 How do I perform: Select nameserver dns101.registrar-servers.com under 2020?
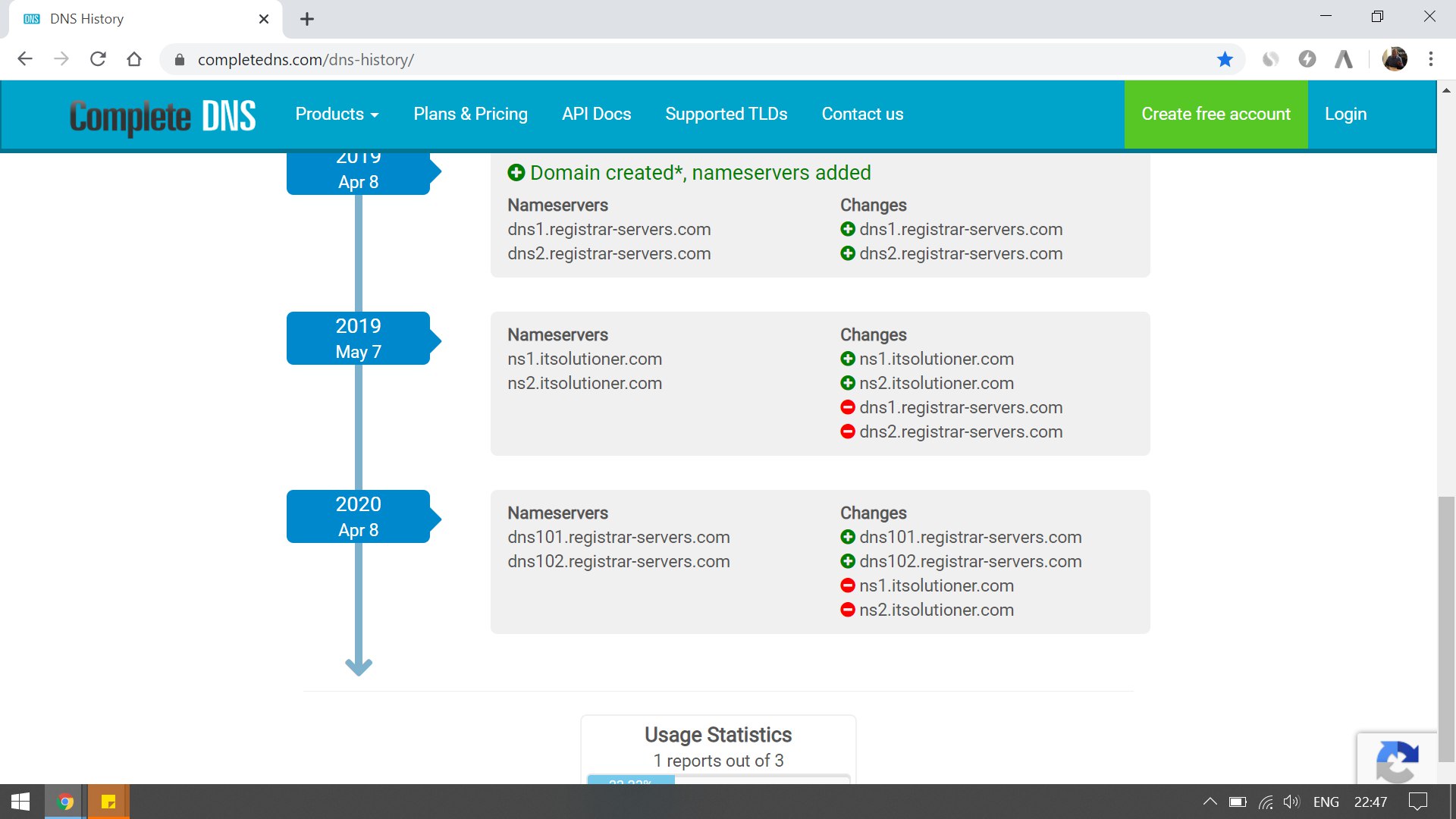(x=619, y=537)
